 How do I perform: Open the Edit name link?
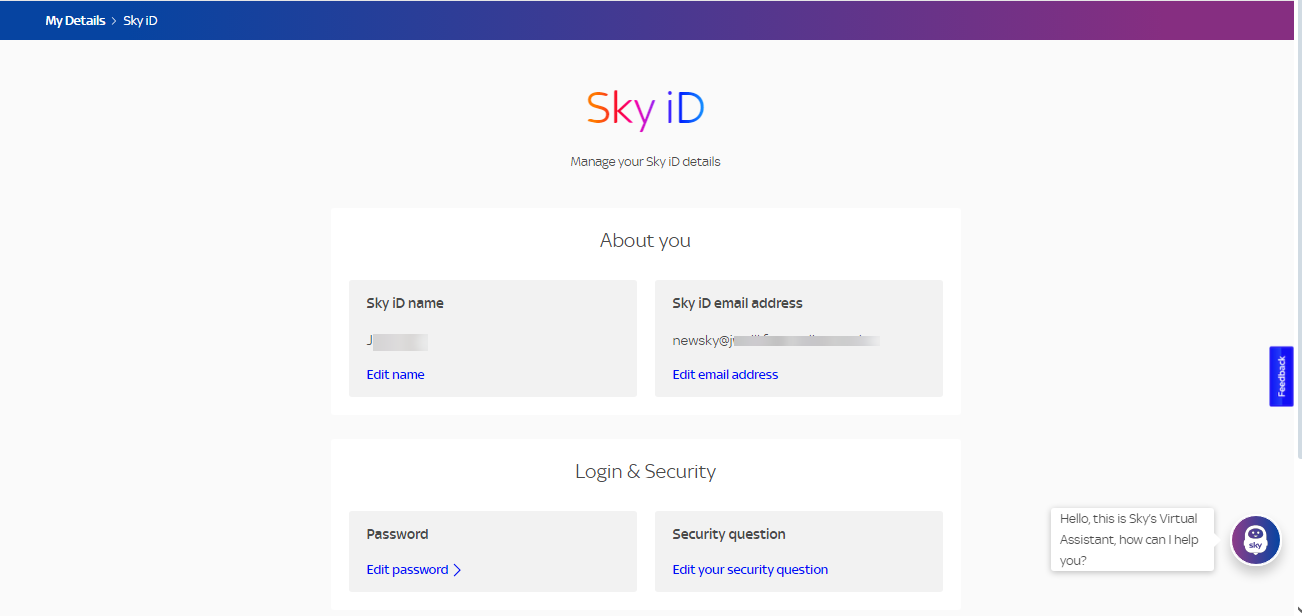click(x=394, y=374)
